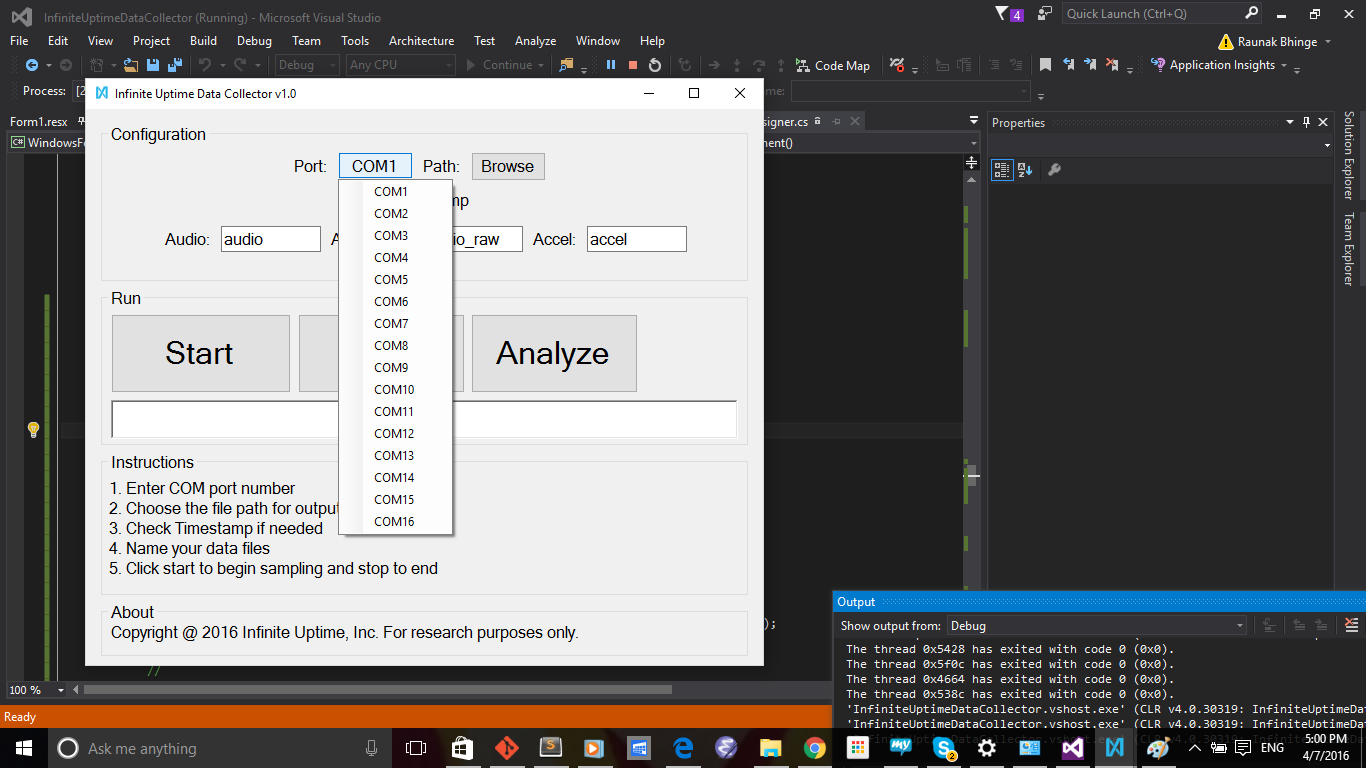
Task: Click the Property Pages wrench icon
Action: (1054, 170)
